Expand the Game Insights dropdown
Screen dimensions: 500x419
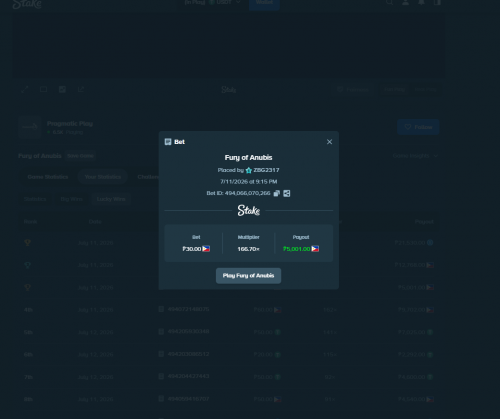tap(415, 156)
